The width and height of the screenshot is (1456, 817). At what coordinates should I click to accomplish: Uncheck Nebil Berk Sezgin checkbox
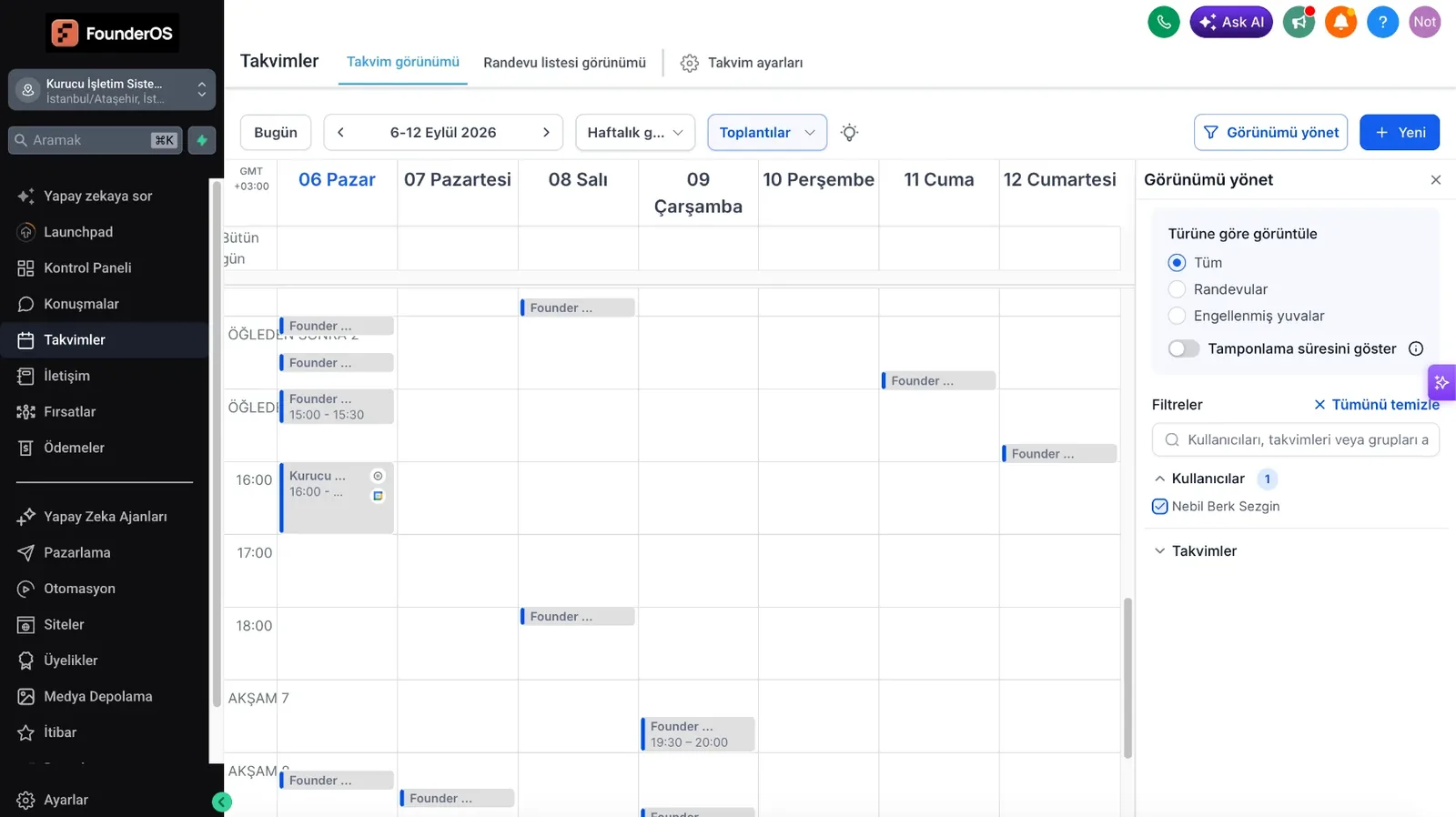coord(1159,507)
